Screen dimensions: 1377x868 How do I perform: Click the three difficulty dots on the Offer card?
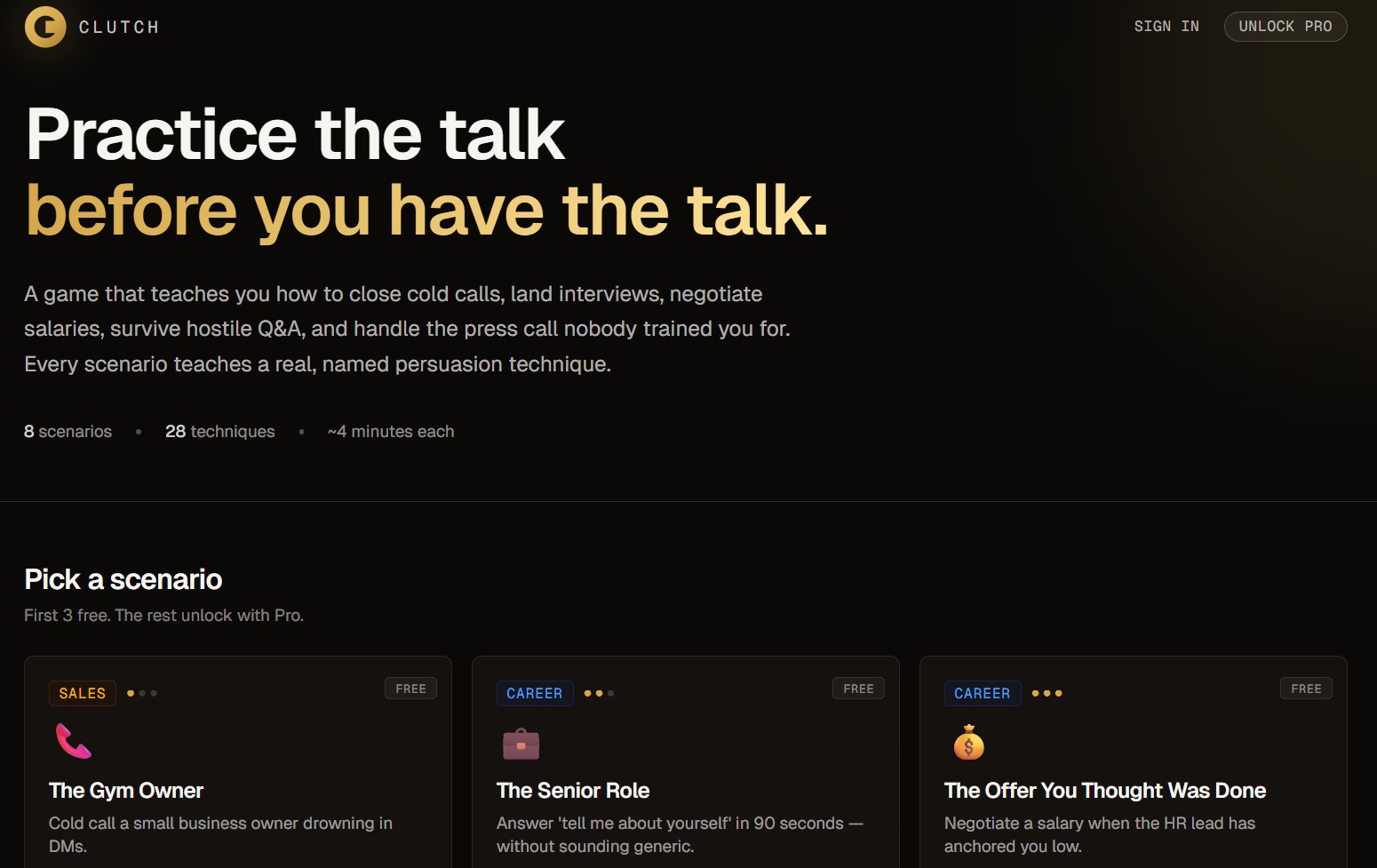(x=1047, y=693)
